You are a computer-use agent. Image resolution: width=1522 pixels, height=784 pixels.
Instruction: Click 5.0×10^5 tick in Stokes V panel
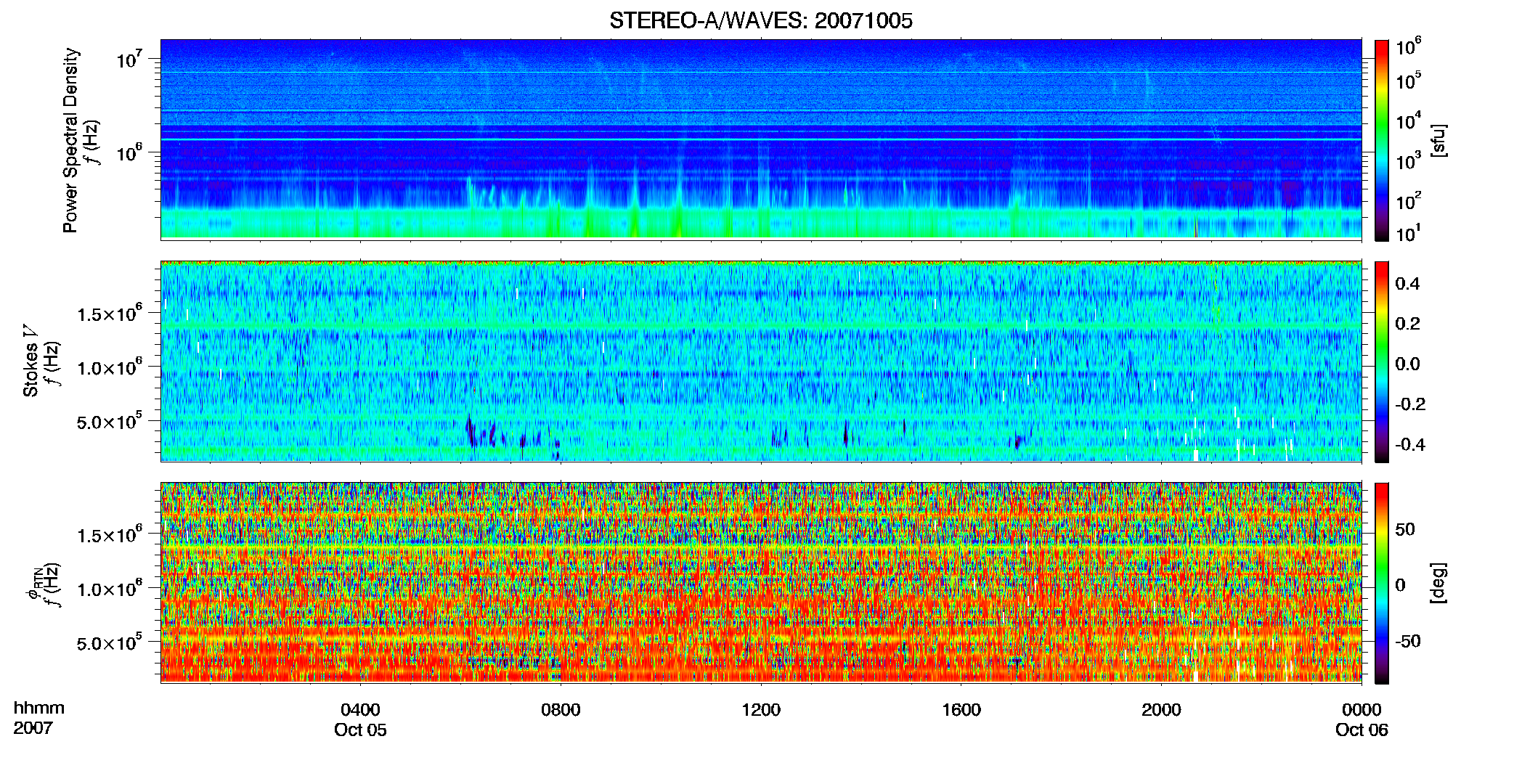click(x=110, y=421)
